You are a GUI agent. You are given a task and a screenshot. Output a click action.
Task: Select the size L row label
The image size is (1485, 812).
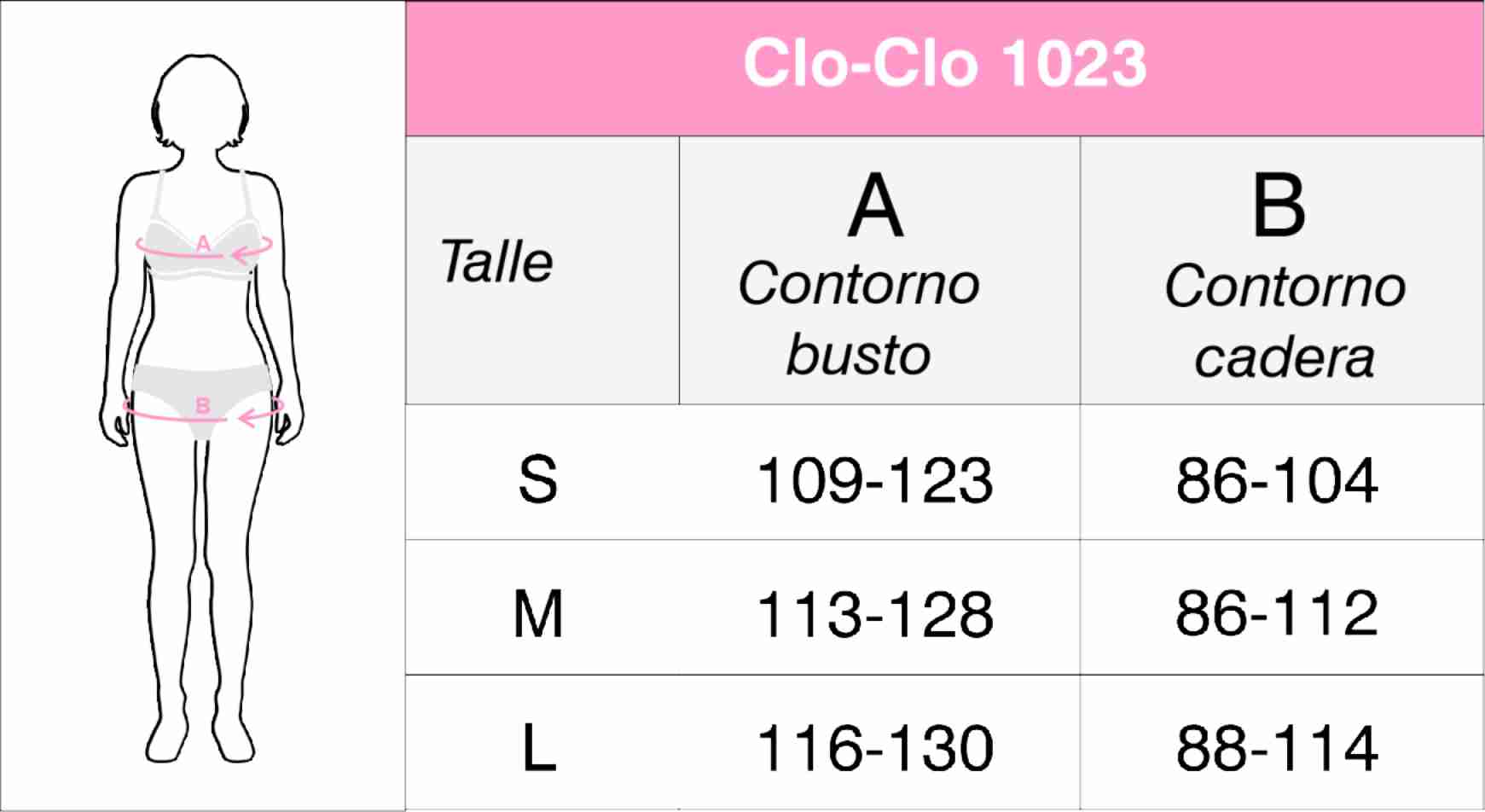click(538, 748)
